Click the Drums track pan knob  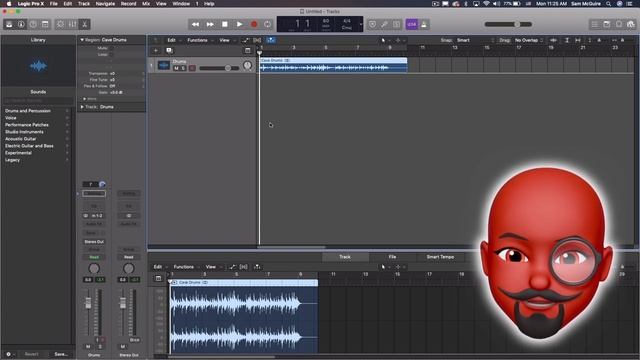tap(247, 65)
